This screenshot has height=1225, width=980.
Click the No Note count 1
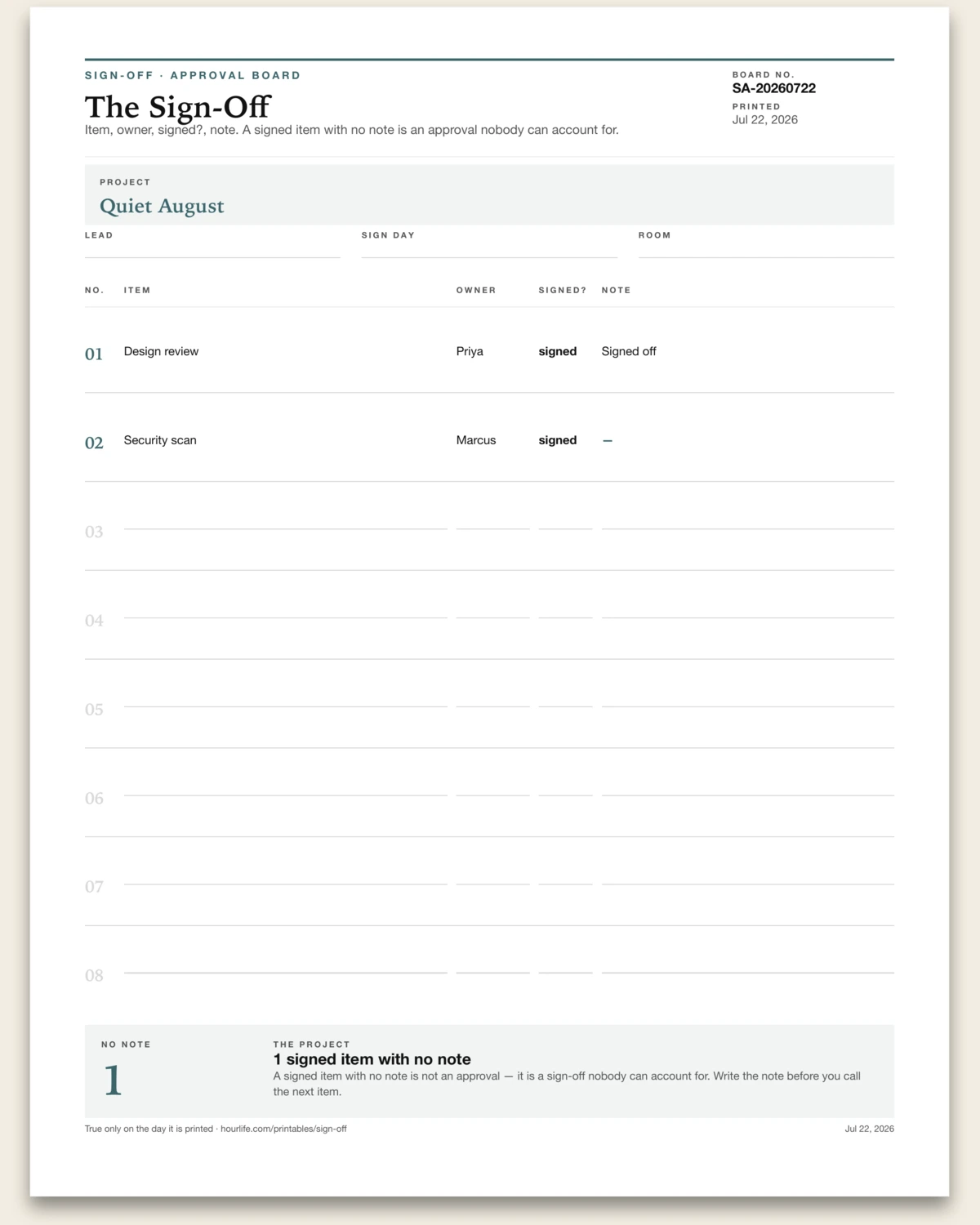click(113, 1080)
